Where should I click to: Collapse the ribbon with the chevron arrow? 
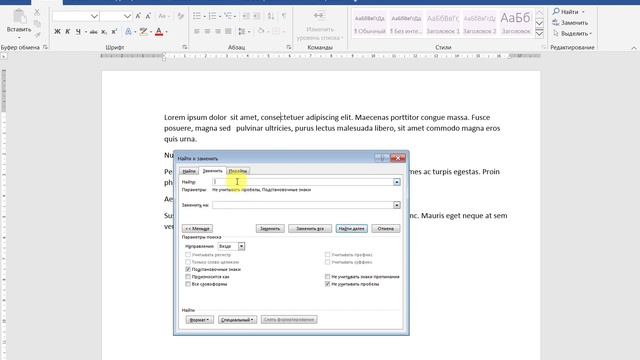point(633,48)
